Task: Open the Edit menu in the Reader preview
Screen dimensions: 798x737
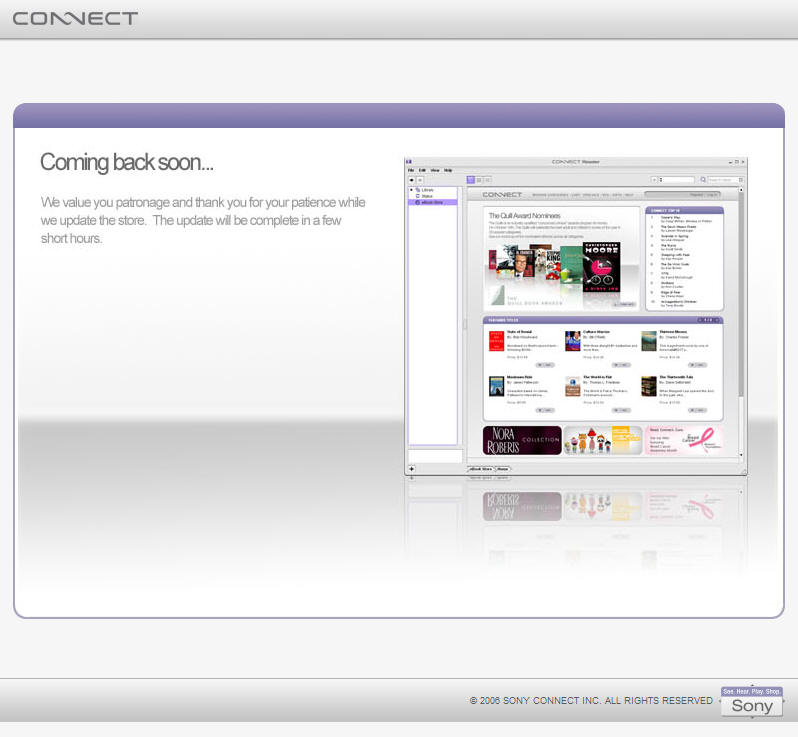Action: pos(422,170)
